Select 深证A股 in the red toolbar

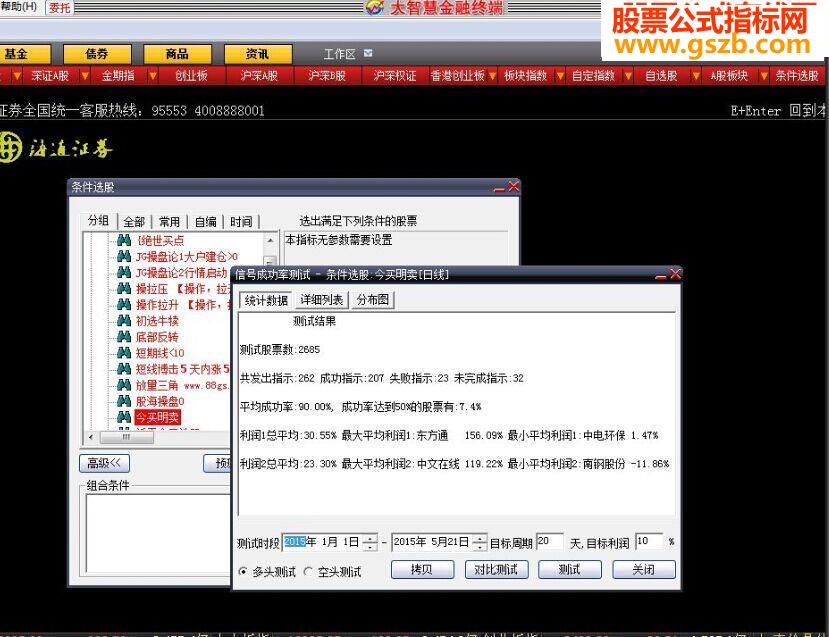[50, 76]
